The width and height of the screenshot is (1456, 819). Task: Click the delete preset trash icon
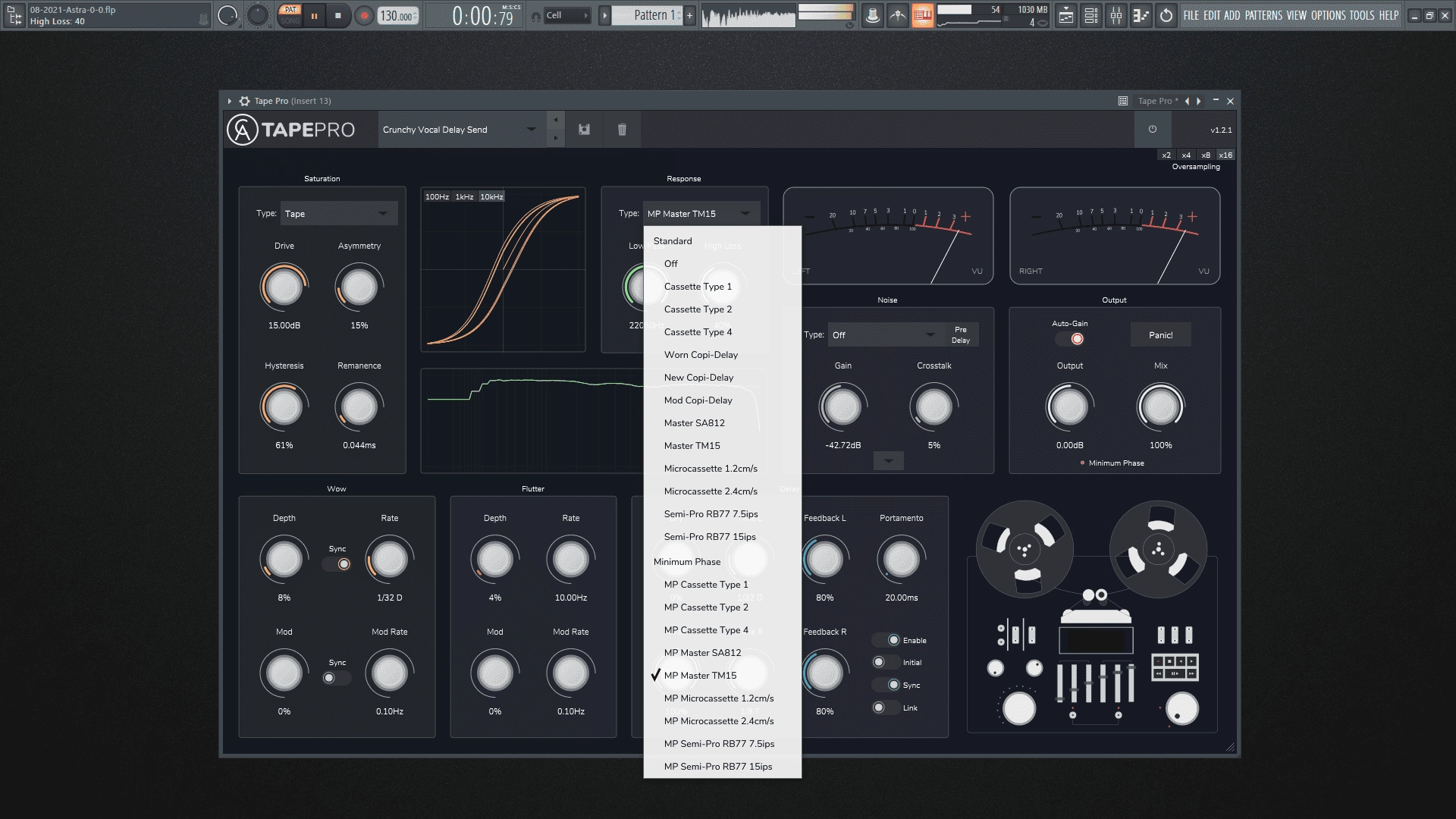[622, 130]
